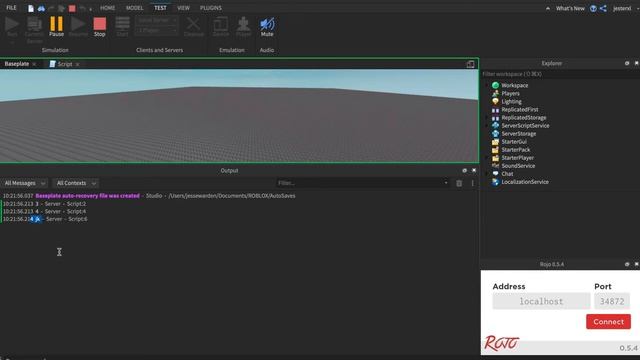Viewport: 640px width, 360px height.
Task: Click the auto-recovery file created message
Action: pyautogui.click(x=87, y=196)
